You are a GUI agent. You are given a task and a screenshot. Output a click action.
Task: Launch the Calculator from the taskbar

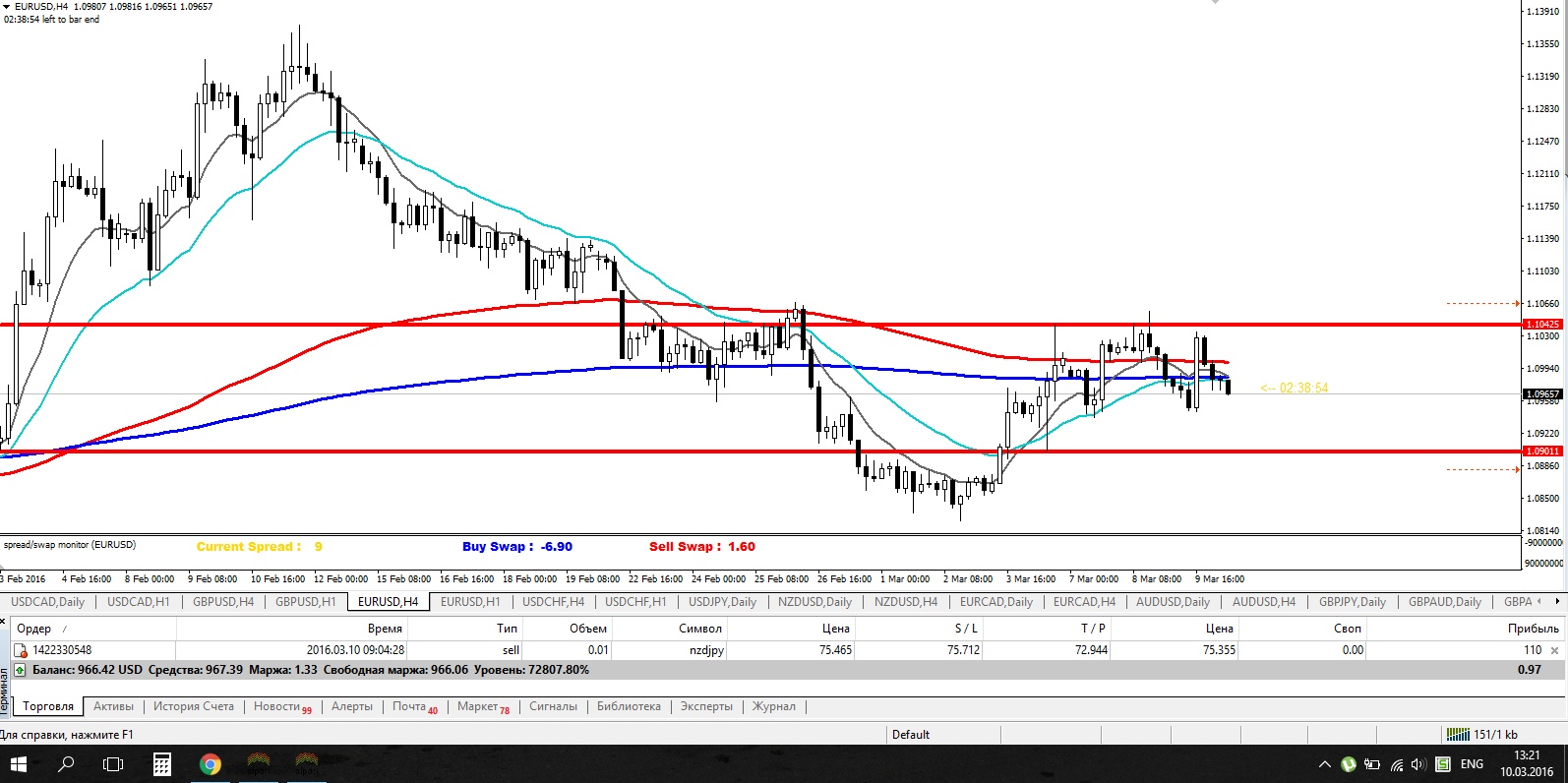162,764
